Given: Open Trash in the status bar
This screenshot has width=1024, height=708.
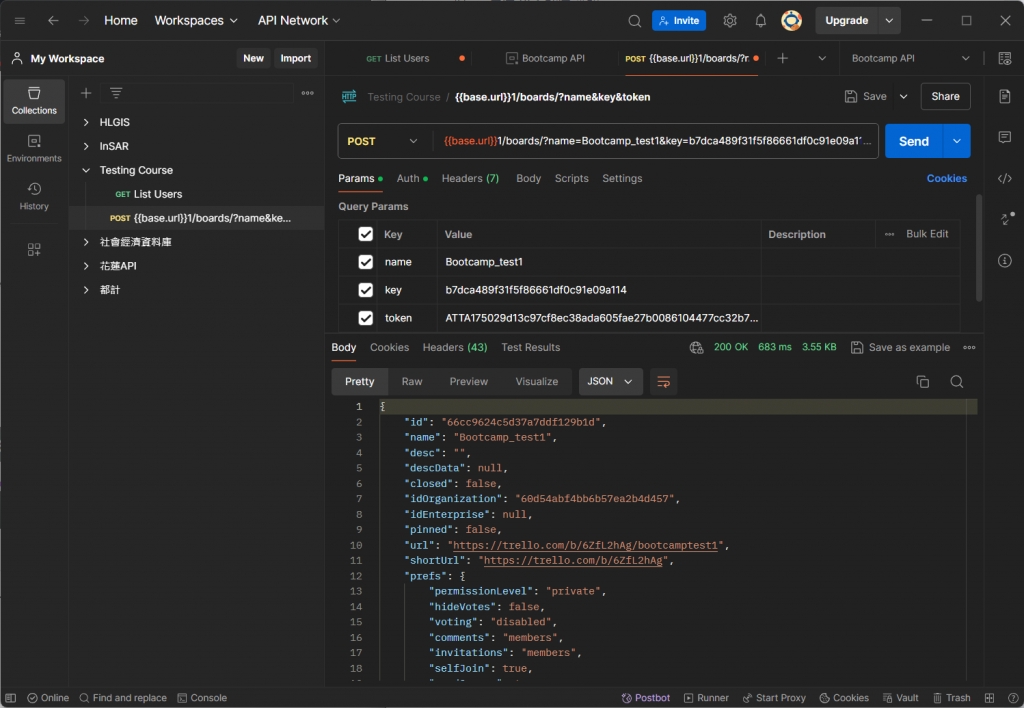Looking at the screenshot, I should [952, 698].
